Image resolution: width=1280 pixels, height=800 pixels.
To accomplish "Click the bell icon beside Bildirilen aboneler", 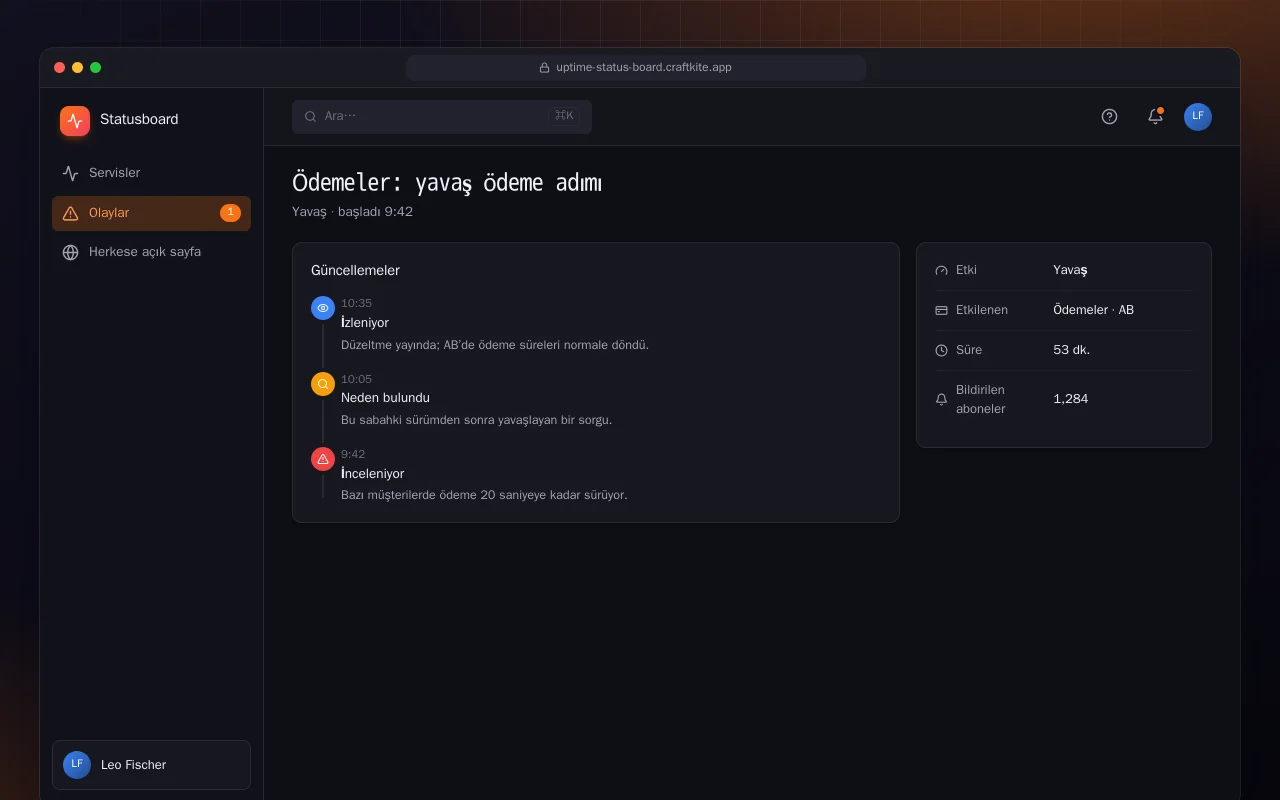I will point(941,399).
